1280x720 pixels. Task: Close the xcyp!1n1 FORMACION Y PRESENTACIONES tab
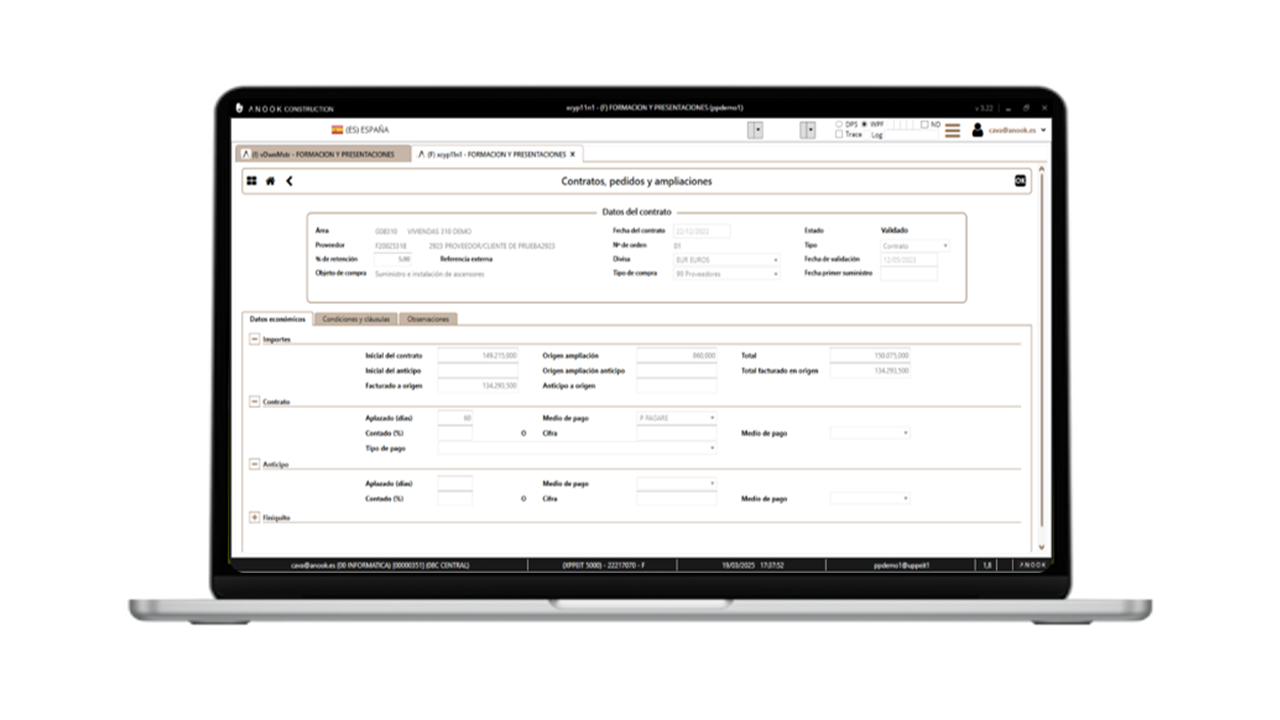click(571, 154)
